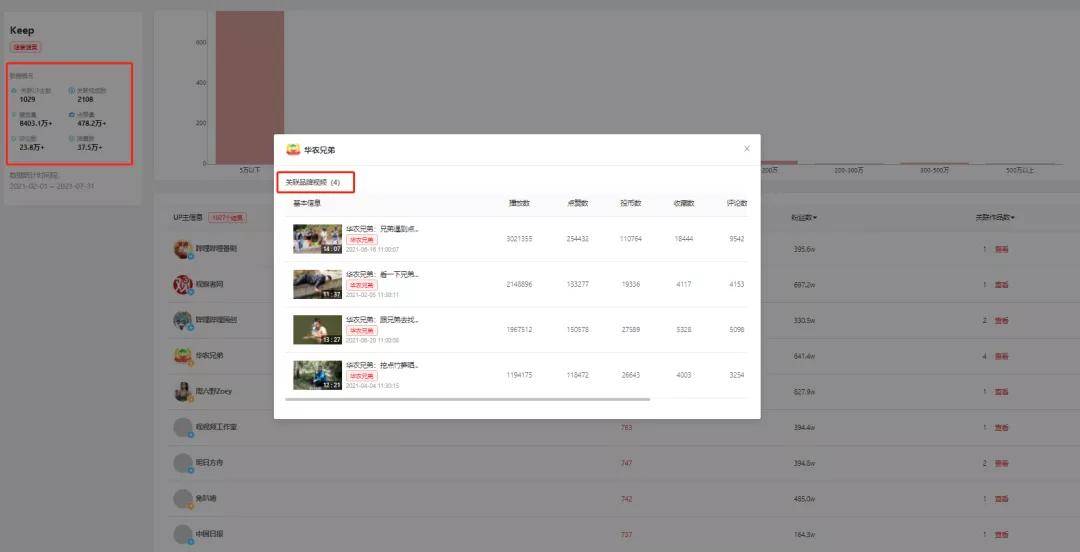Click the Keep brand title
Viewport: 1080px width, 552px height.
click(x=22, y=30)
